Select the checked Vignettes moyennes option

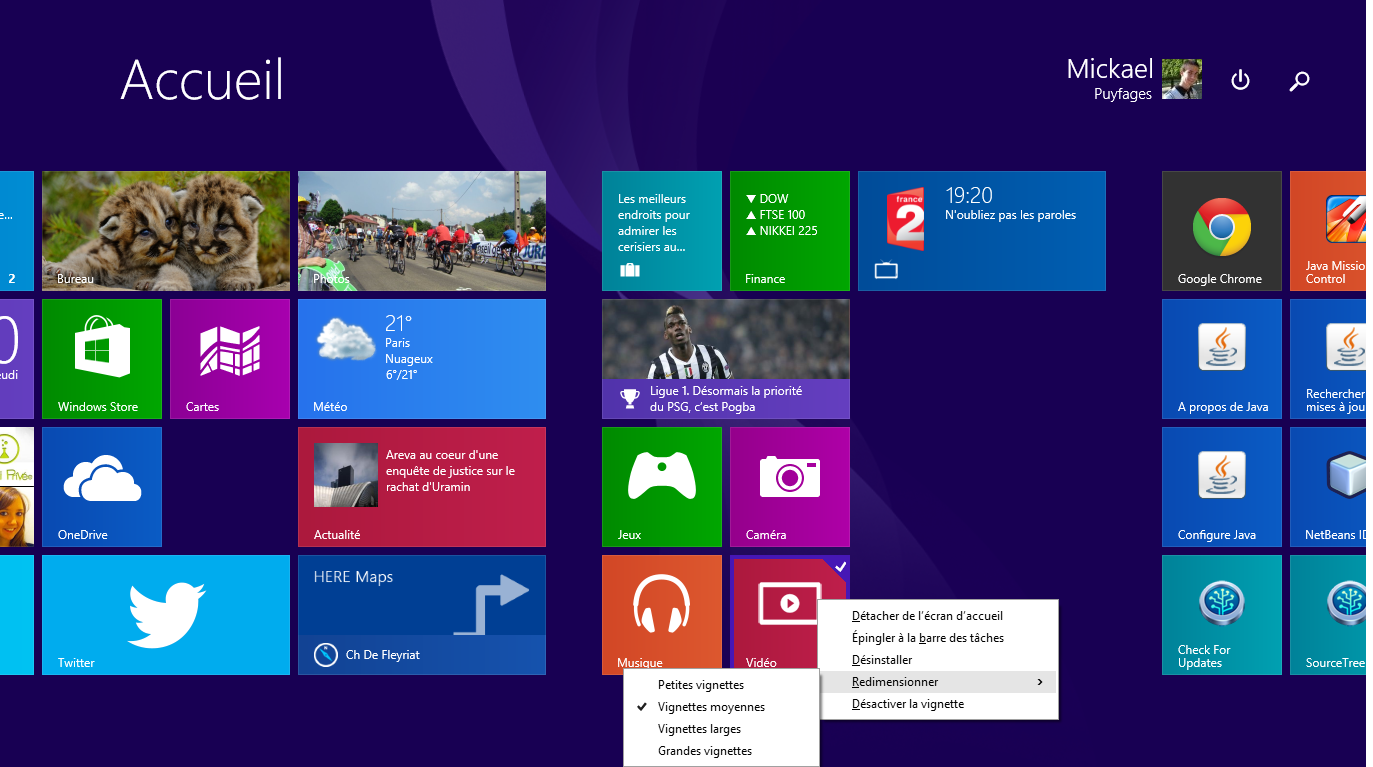(x=721, y=707)
